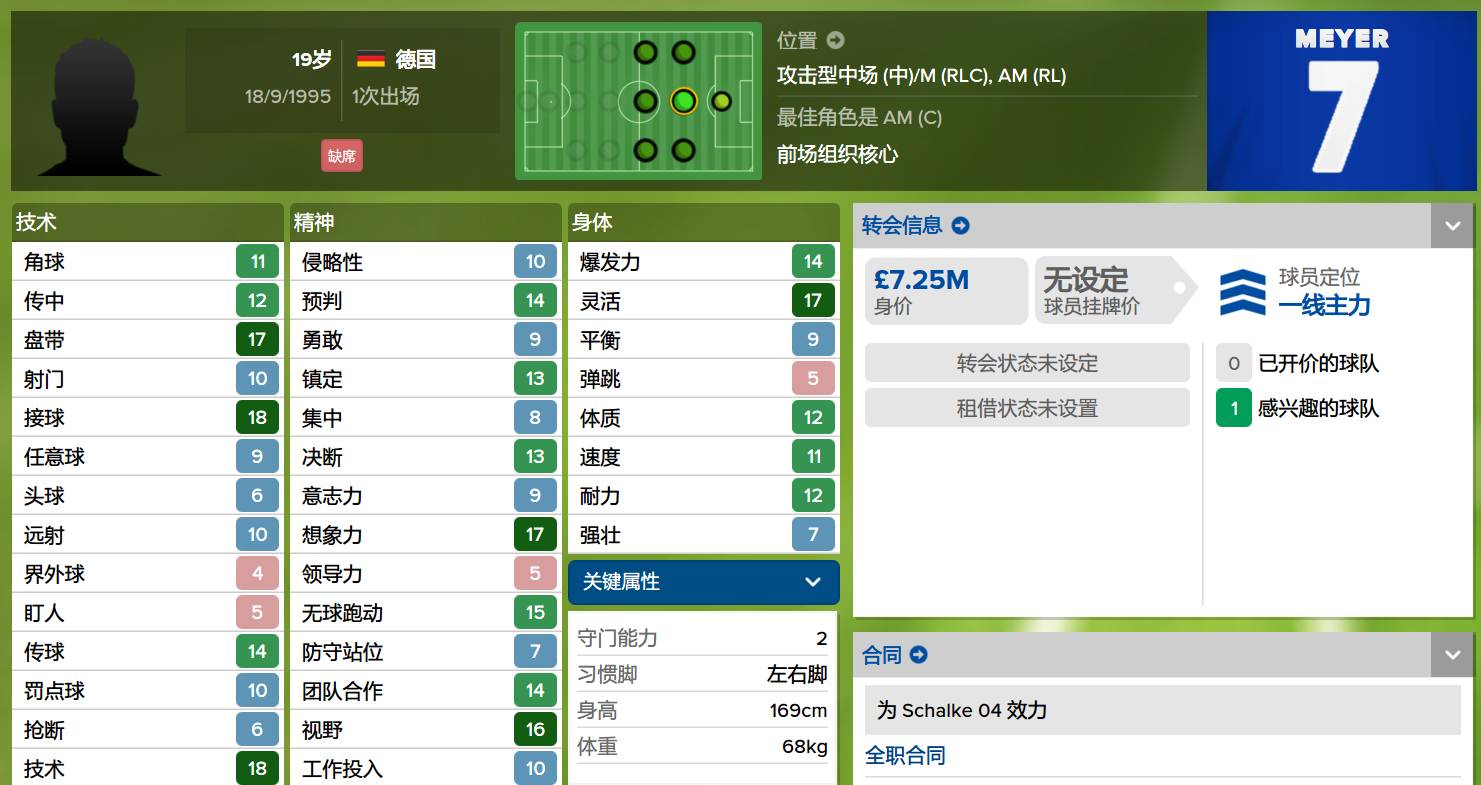Open the 全职合同 link
This screenshot has height=785, width=1481.
903,756
